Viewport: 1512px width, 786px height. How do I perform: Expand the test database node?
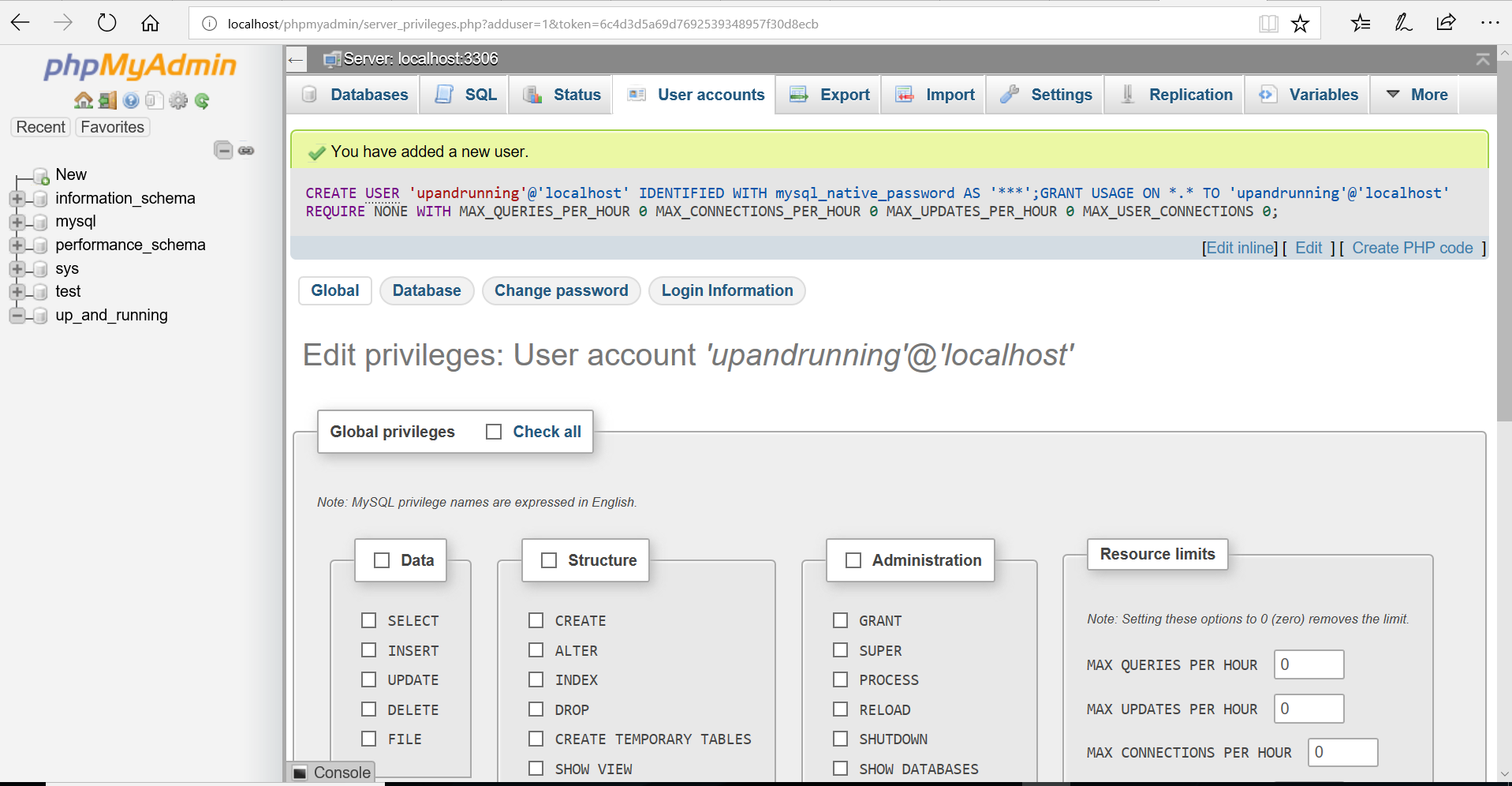point(17,292)
